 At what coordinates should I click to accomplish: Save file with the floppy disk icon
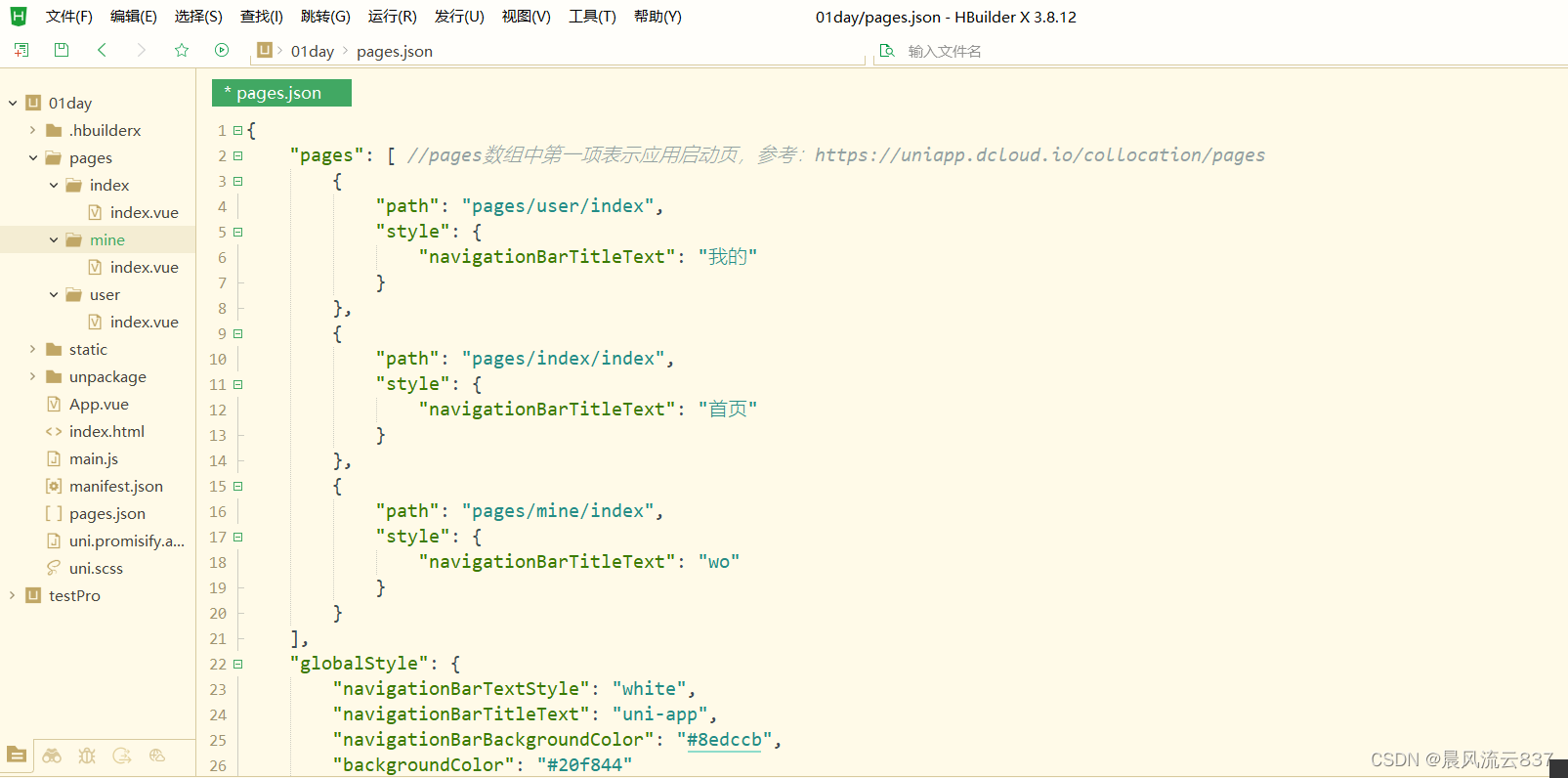pos(62,50)
